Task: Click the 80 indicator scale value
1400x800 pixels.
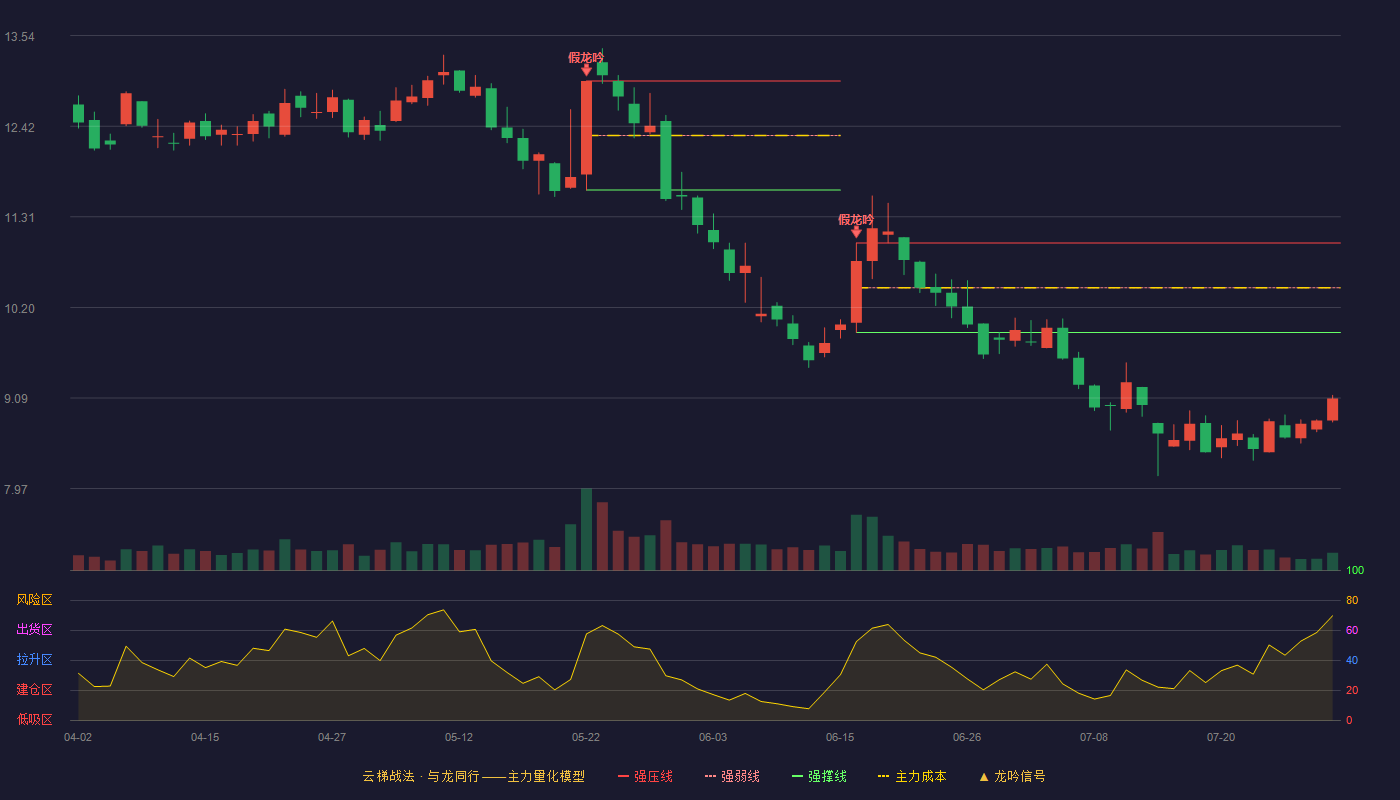Action: click(1352, 600)
